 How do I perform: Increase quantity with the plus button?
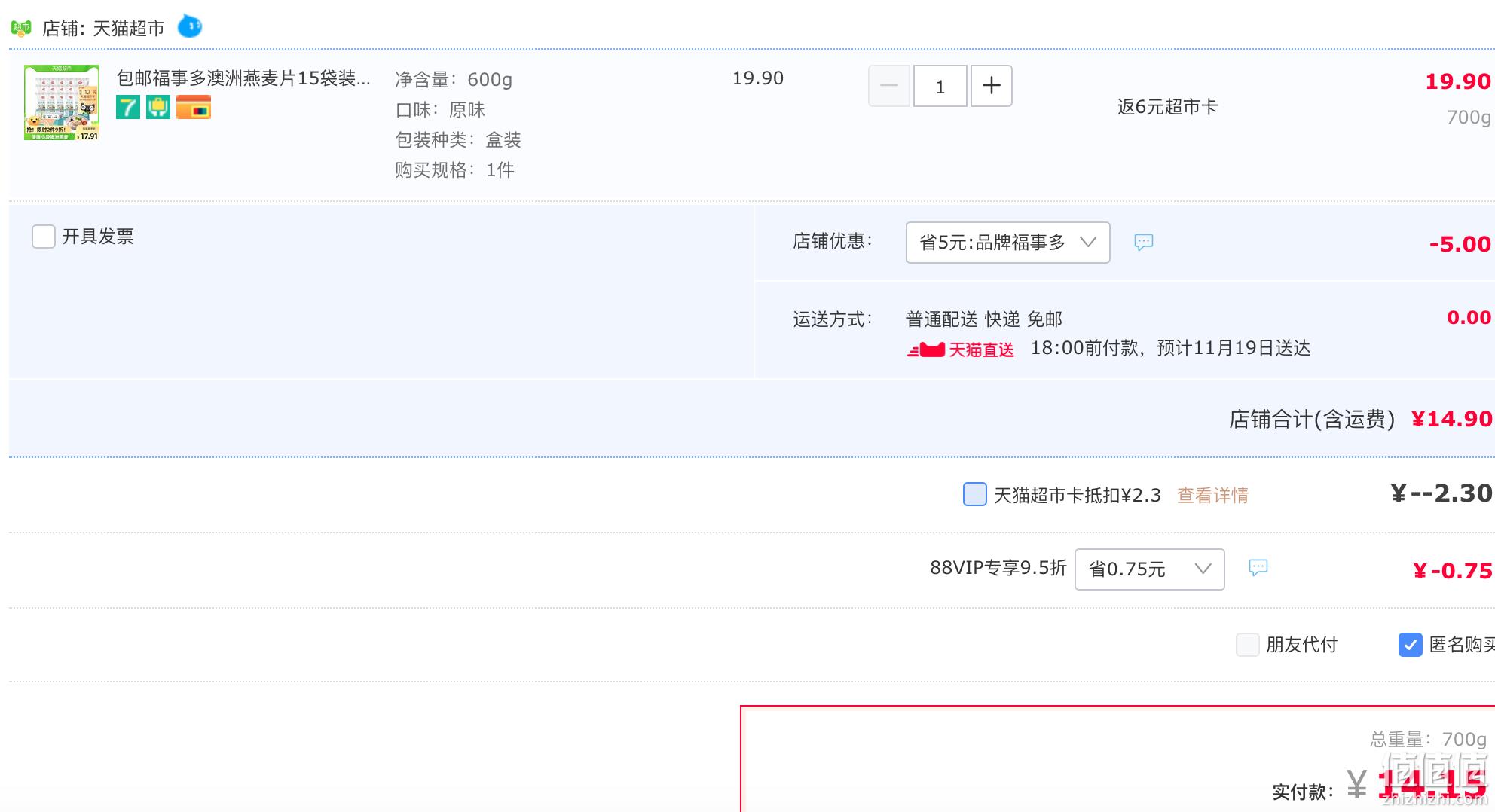[x=992, y=86]
